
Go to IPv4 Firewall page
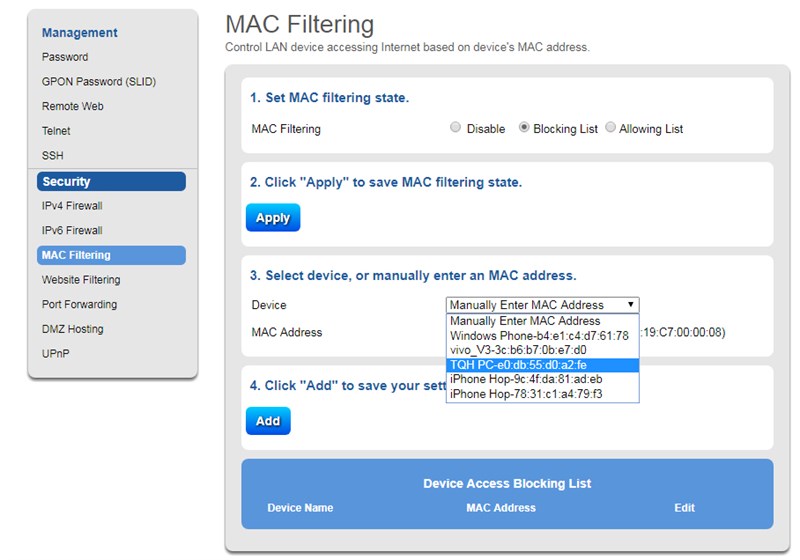(72, 206)
